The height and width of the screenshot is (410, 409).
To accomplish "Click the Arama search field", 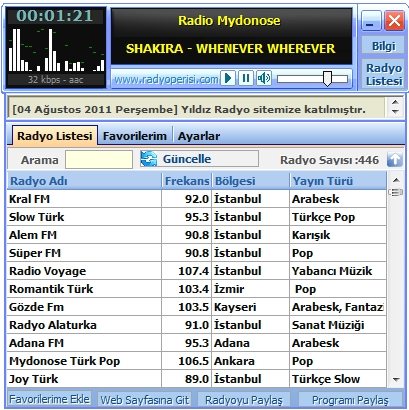I will 99,159.
